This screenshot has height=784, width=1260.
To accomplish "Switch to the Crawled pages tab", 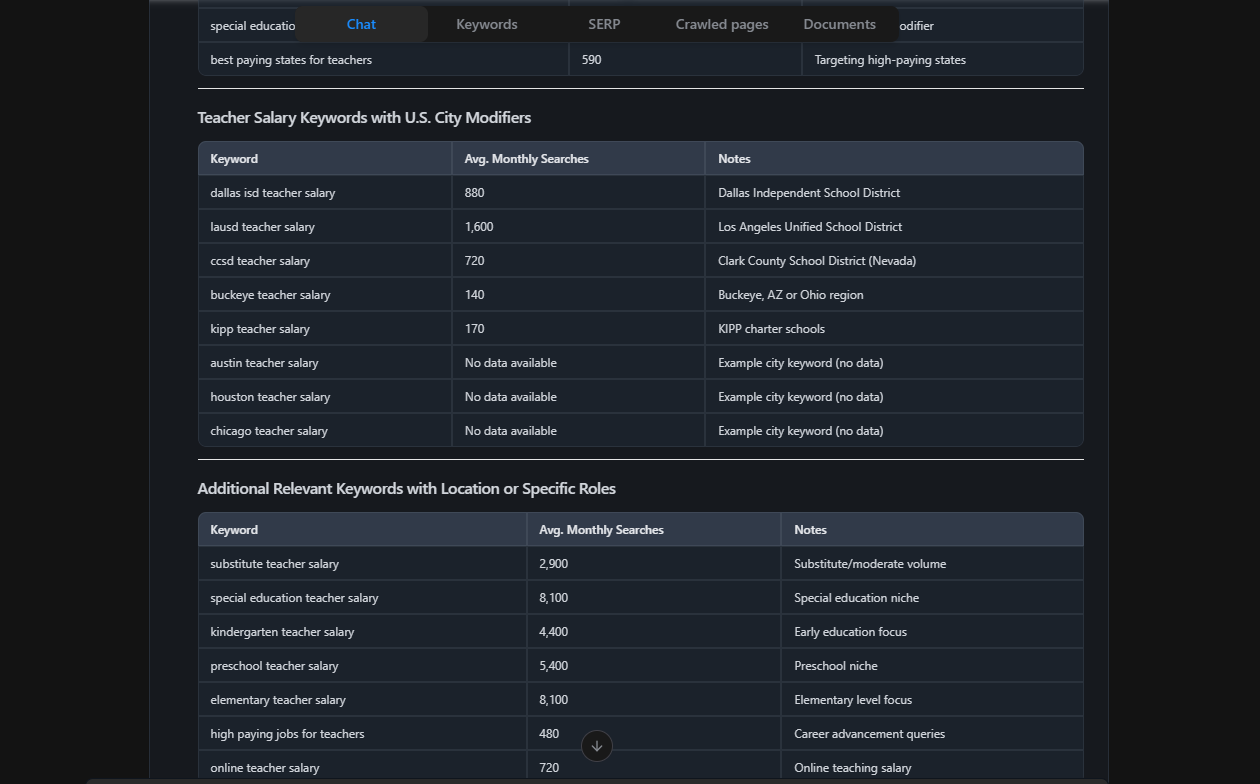I will pos(721,24).
